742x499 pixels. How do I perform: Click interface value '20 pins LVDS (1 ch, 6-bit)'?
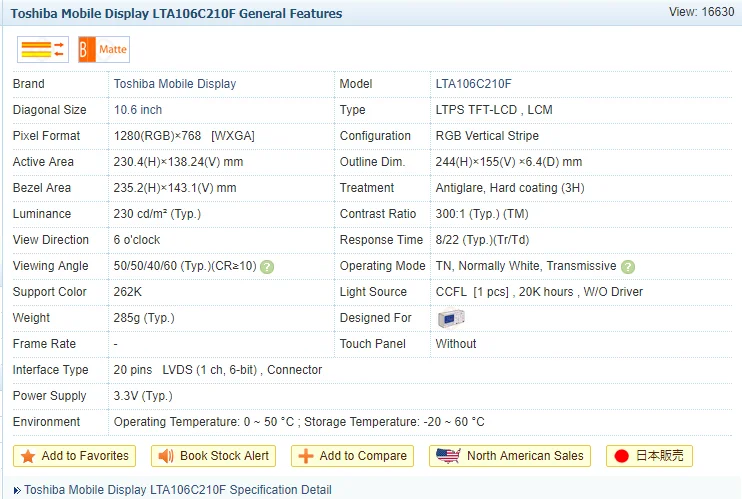185,370
